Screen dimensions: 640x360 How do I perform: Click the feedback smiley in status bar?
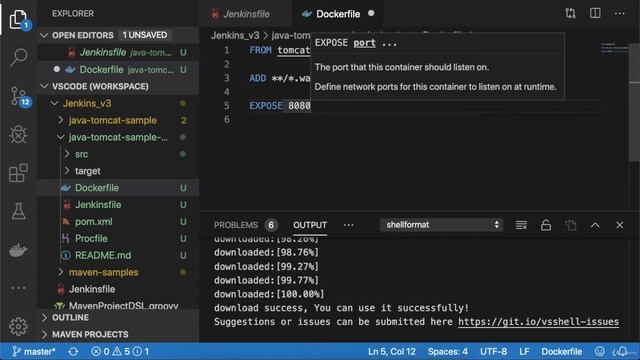point(599,351)
